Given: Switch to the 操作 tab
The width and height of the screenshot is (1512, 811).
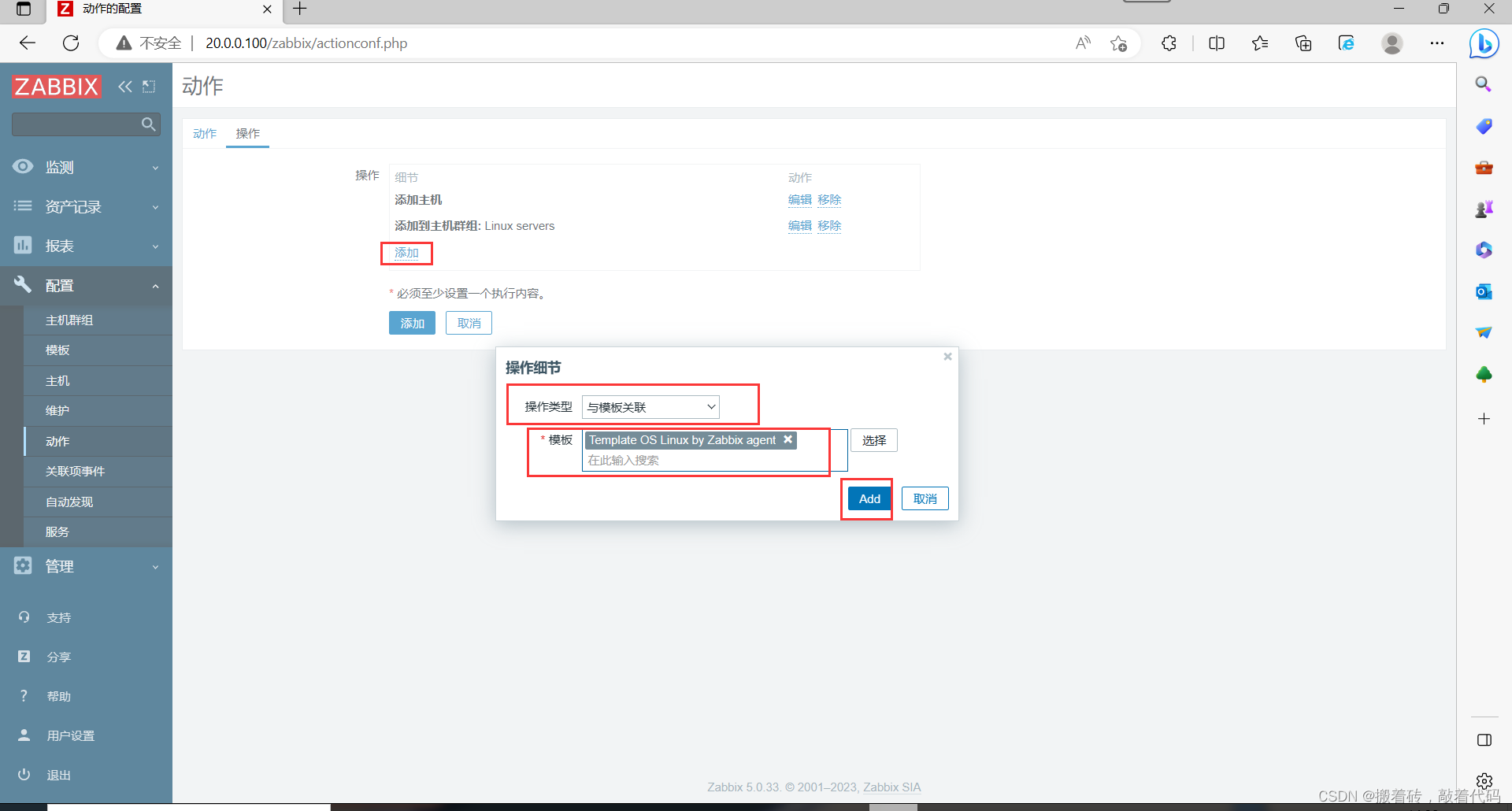Looking at the screenshot, I should tap(248, 133).
